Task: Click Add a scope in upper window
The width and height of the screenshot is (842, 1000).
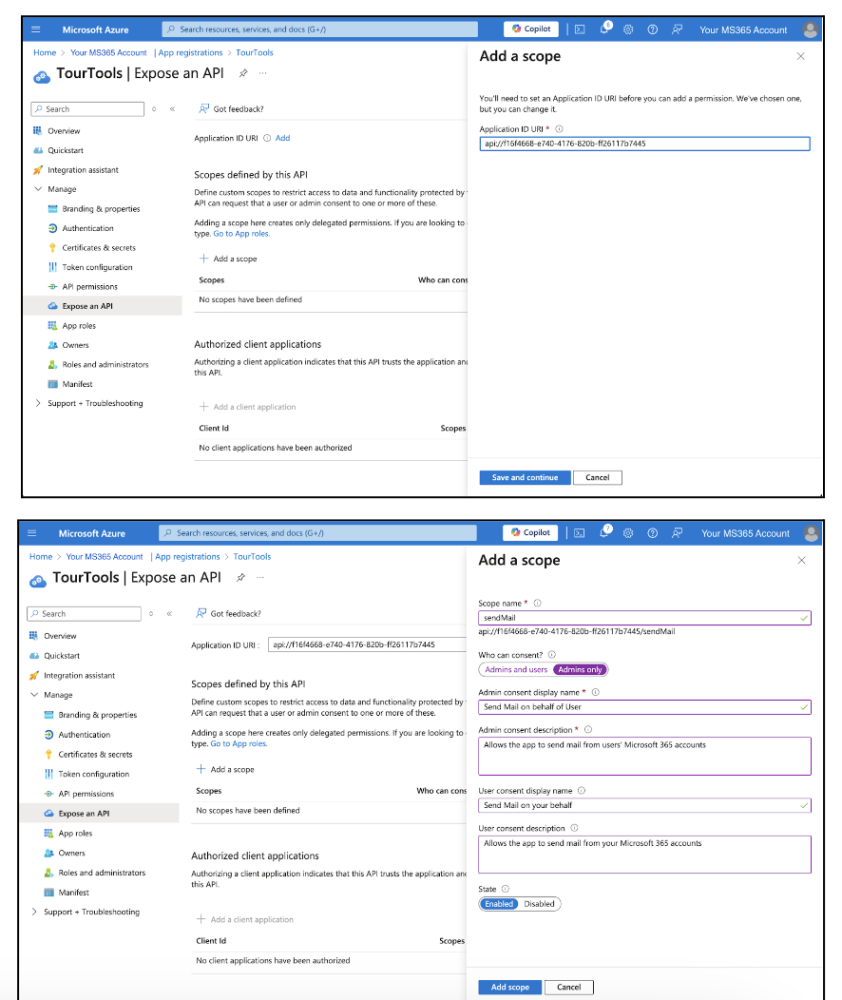Action: tap(228, 259)
